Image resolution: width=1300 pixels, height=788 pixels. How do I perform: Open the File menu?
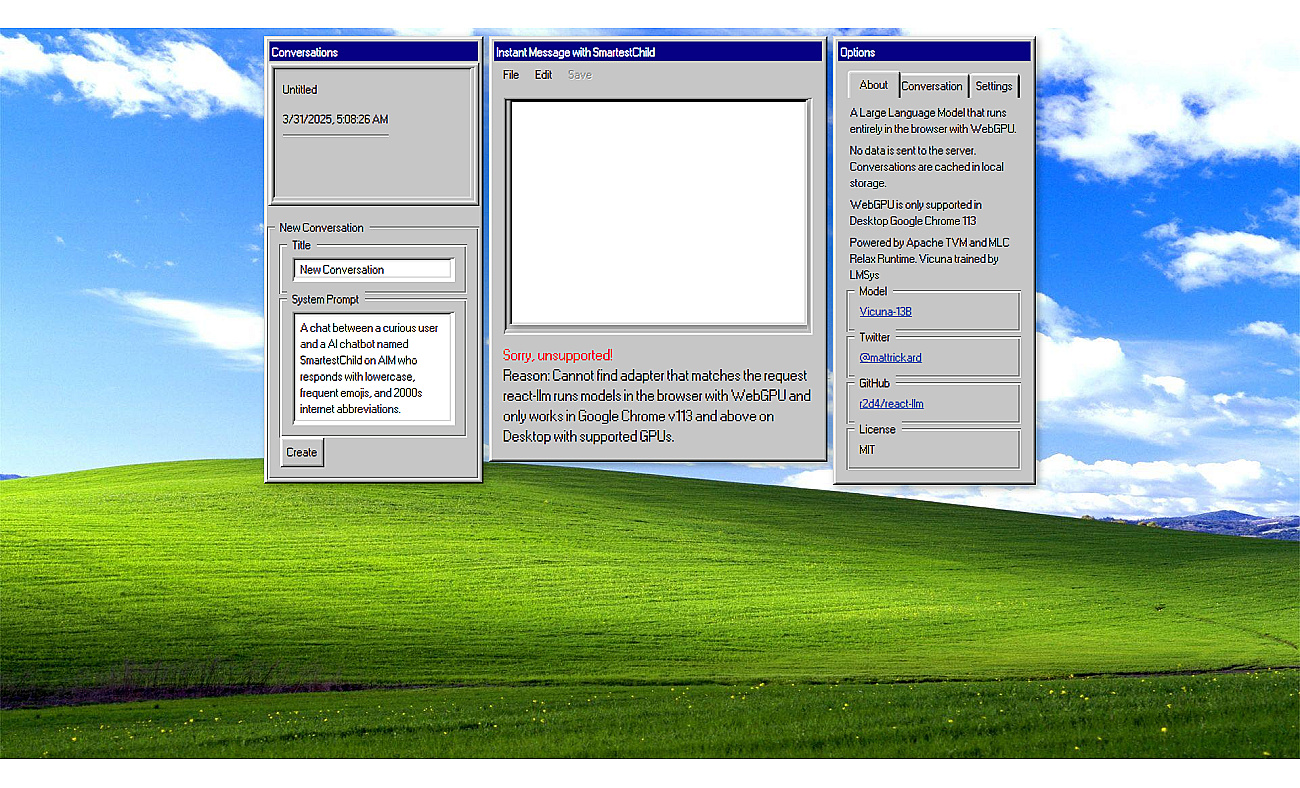tap(511, 75)
